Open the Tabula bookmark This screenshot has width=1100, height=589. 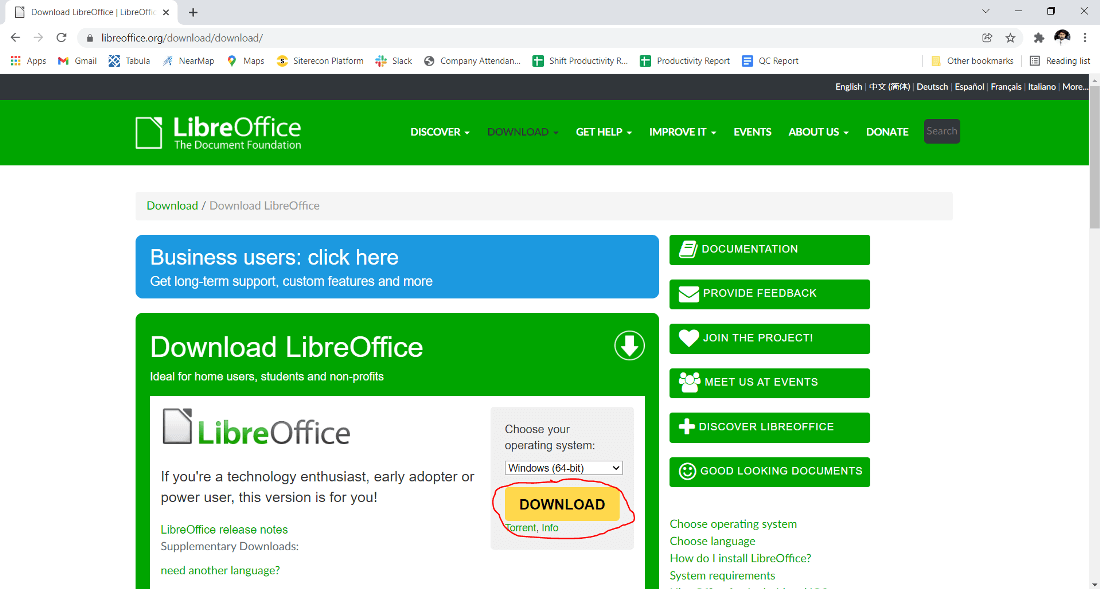click(129, 61)
